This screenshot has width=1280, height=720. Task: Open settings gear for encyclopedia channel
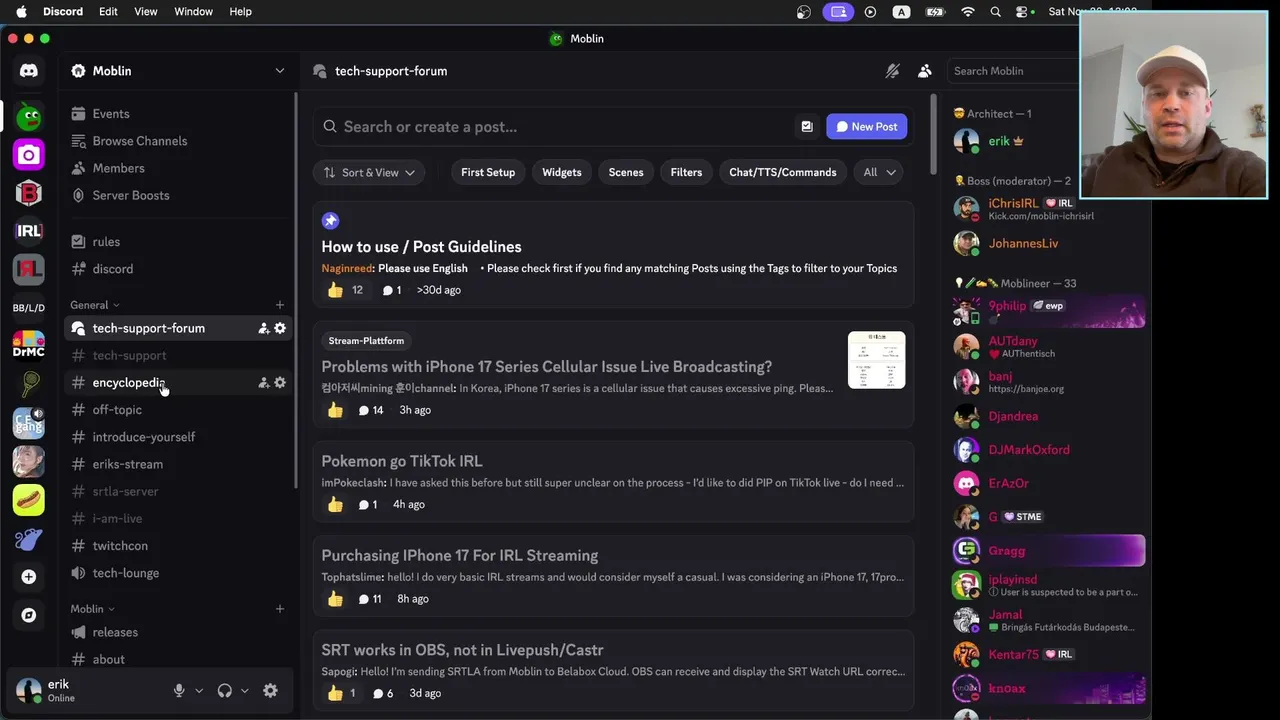280,382
